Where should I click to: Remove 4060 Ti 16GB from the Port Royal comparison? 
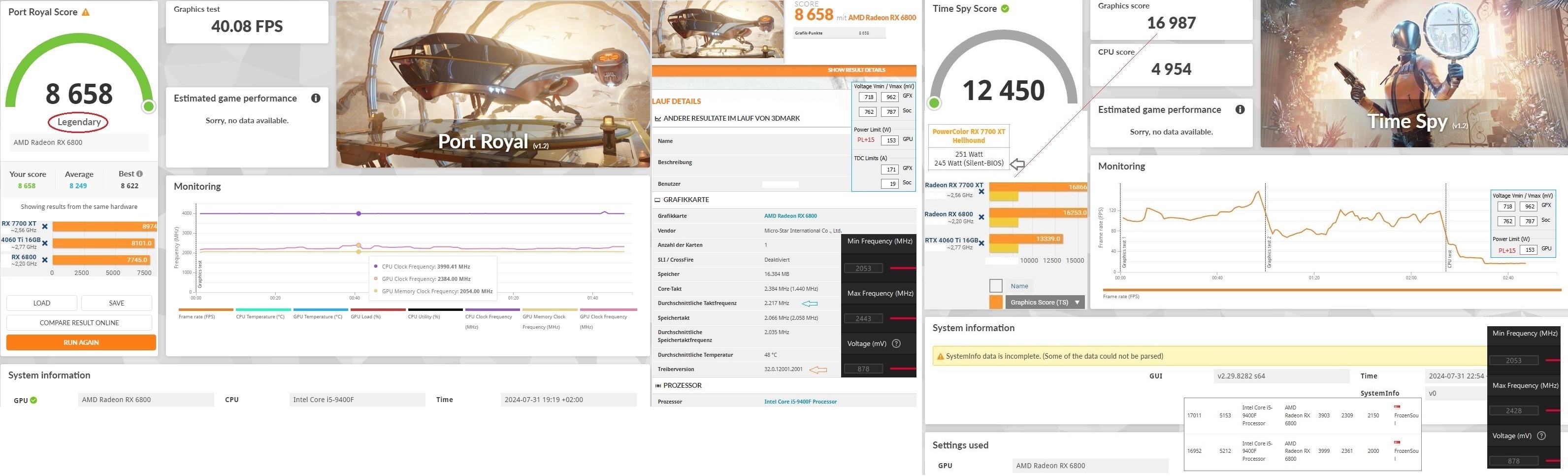[x=44, y=243]
